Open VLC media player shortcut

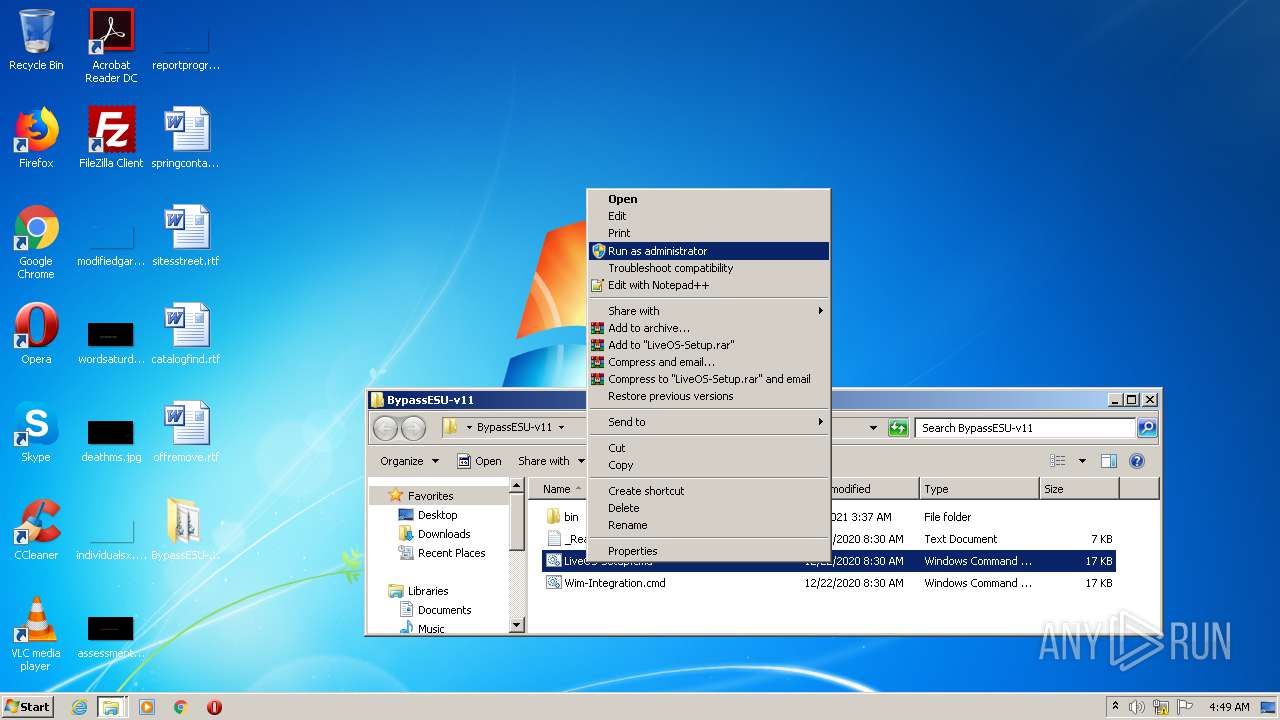pyautogui.click(x=36, y=634)
